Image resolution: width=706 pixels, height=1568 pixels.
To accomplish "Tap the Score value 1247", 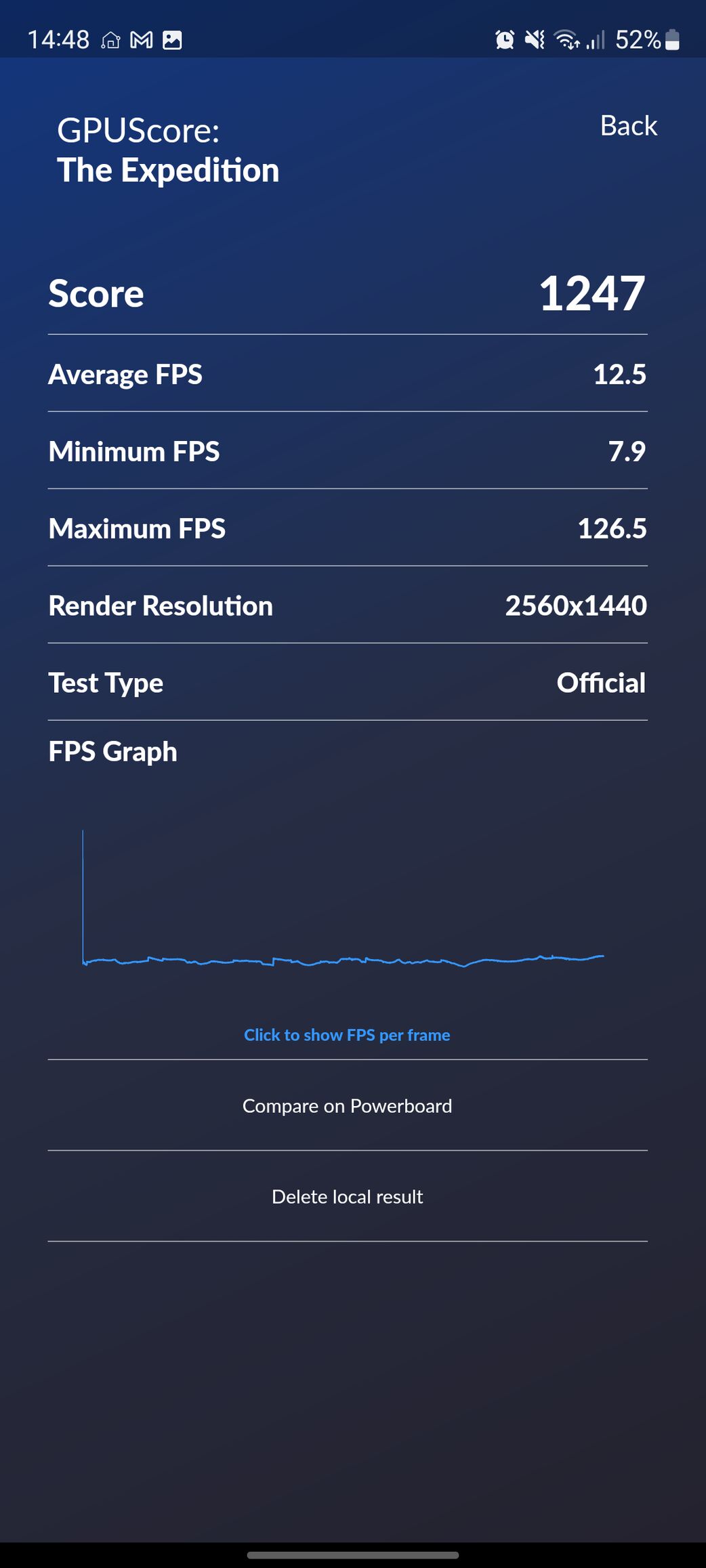I will (592, 294).
